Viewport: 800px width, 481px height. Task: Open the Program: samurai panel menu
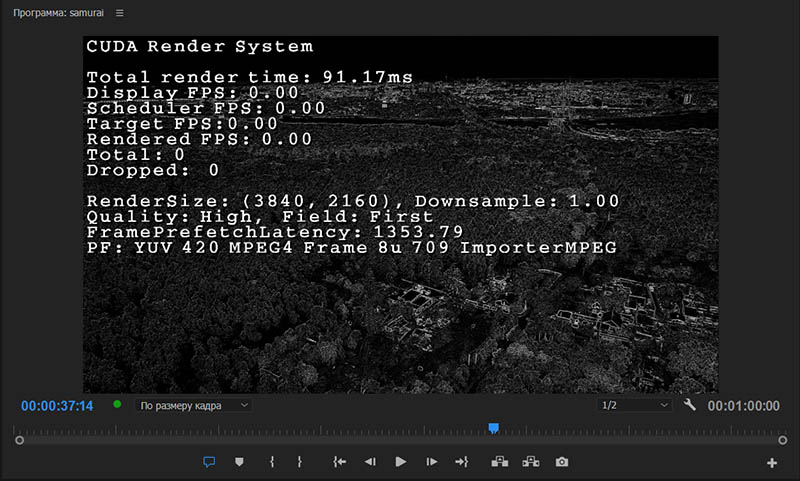(119, 13)
